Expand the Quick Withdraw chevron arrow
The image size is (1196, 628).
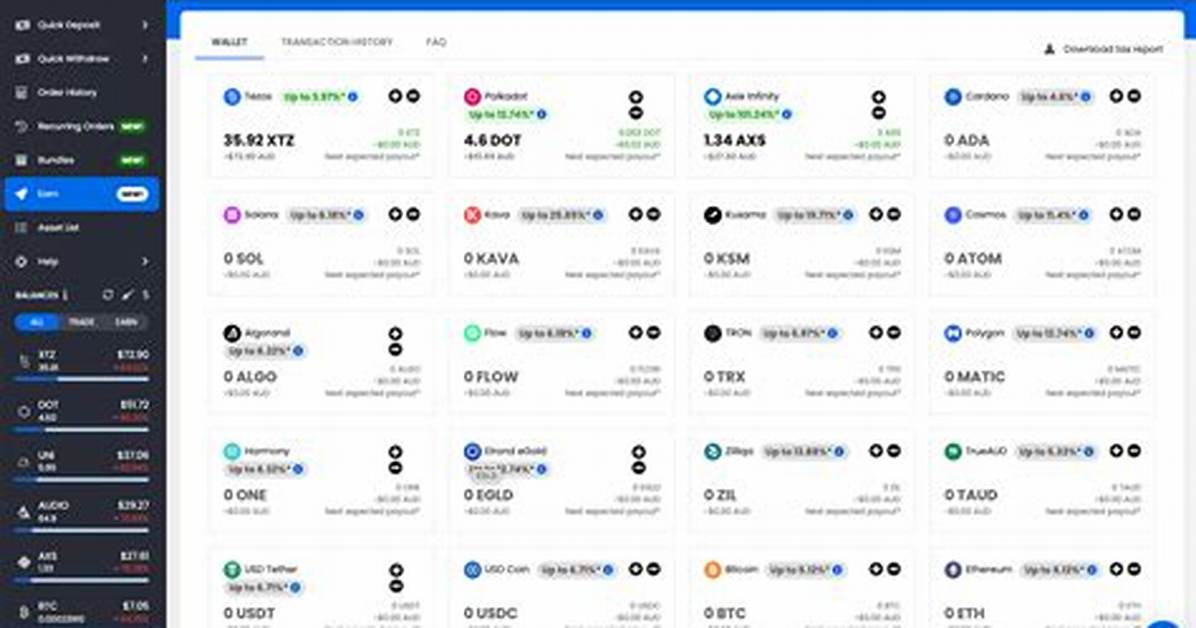pos(145,59)
